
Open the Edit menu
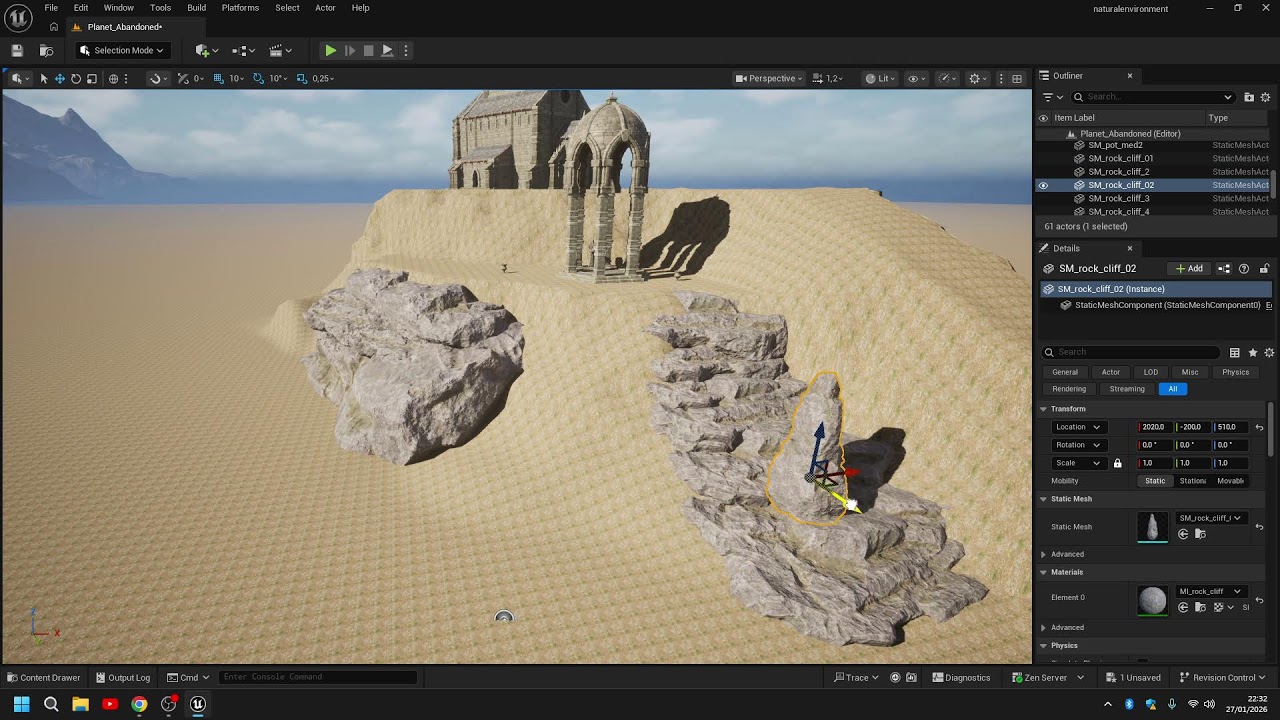[x=81, y=8]
